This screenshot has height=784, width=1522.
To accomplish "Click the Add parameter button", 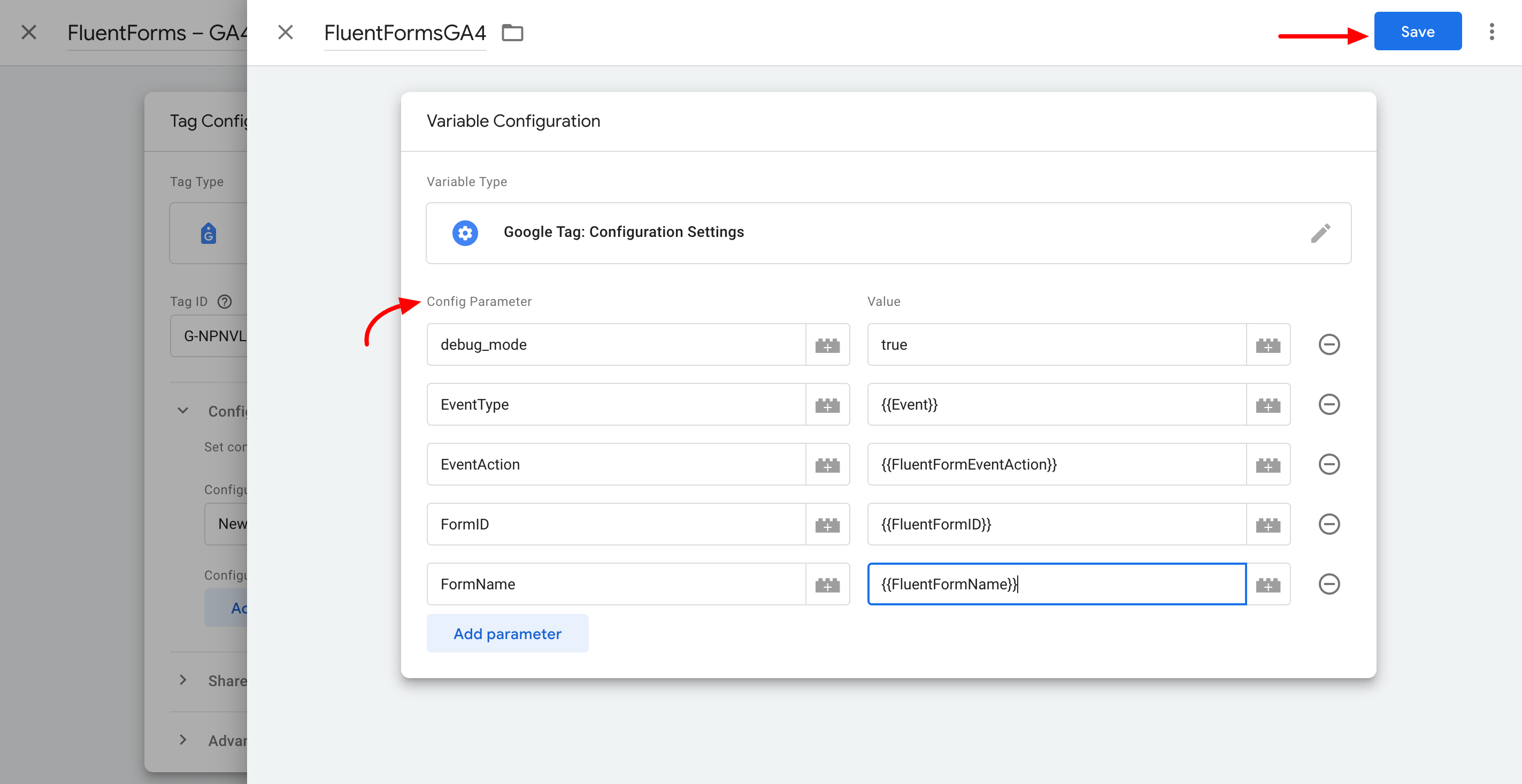I will [507, 634].
